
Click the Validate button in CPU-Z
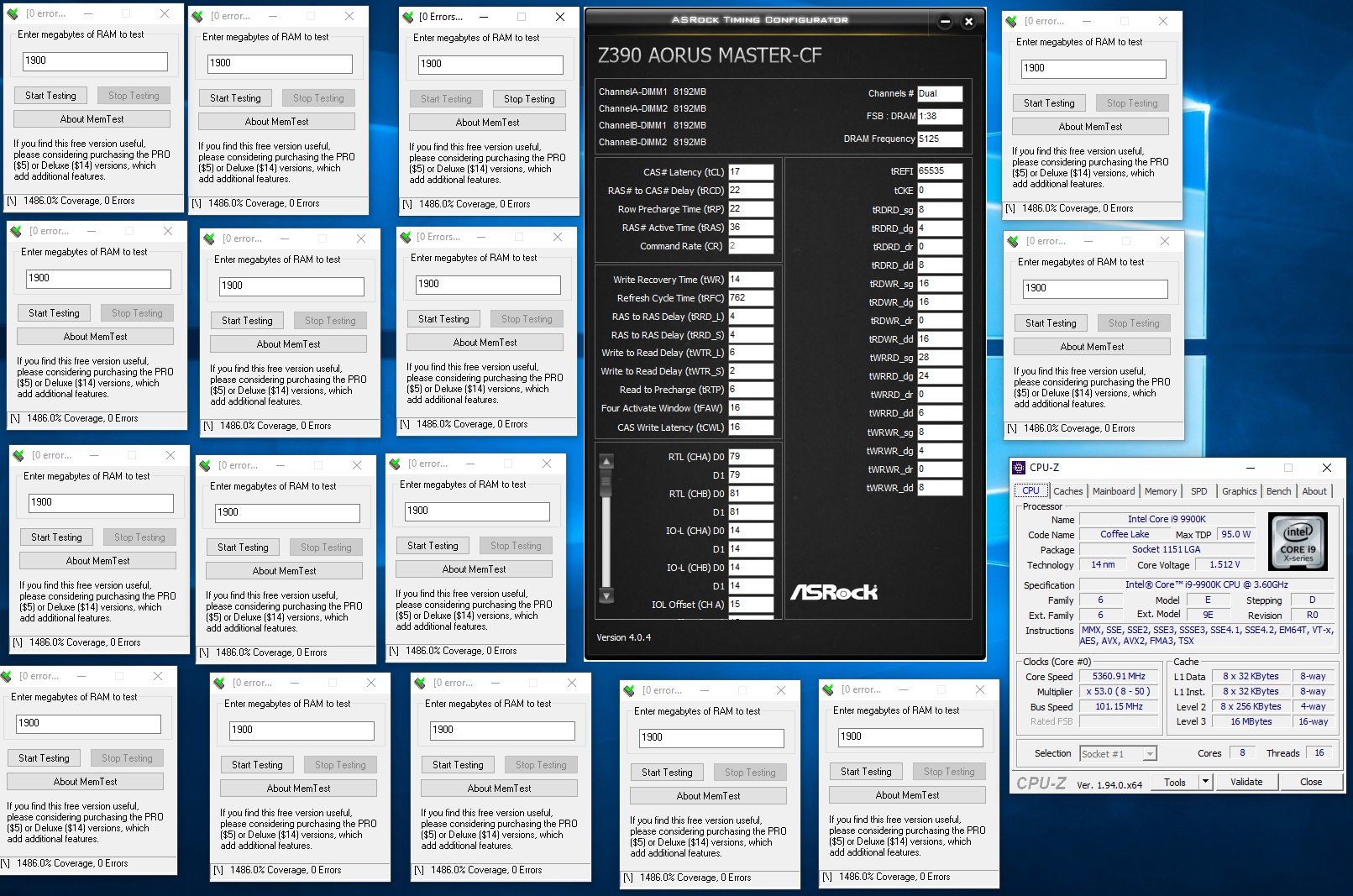point(1246,782)
